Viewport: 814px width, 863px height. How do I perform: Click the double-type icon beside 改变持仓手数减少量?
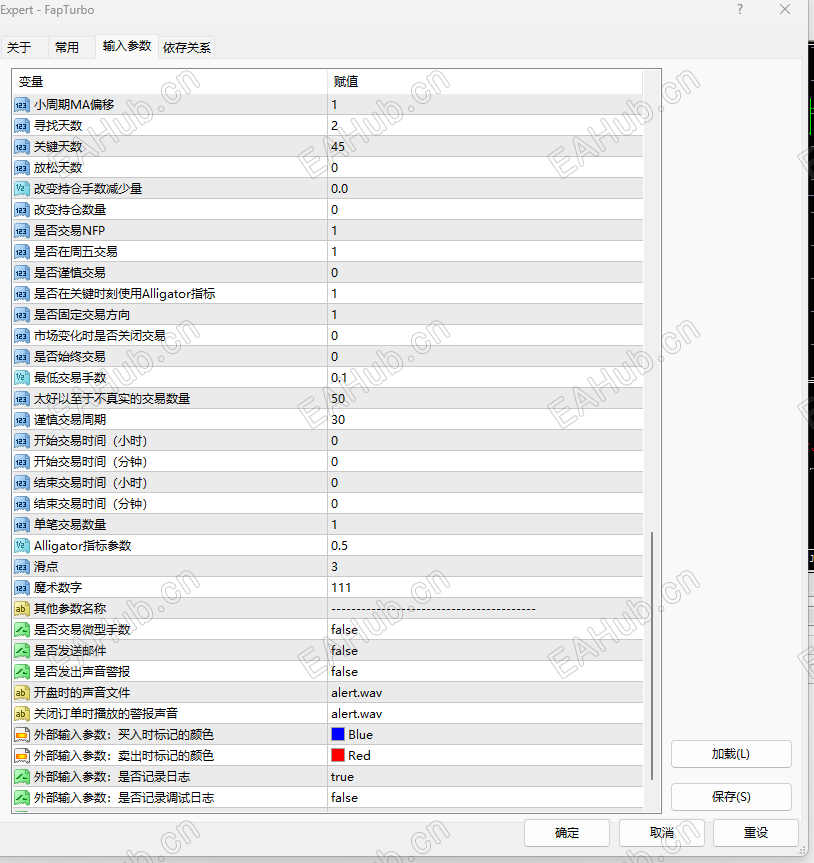pyautogui.click(x=21, y=189)
